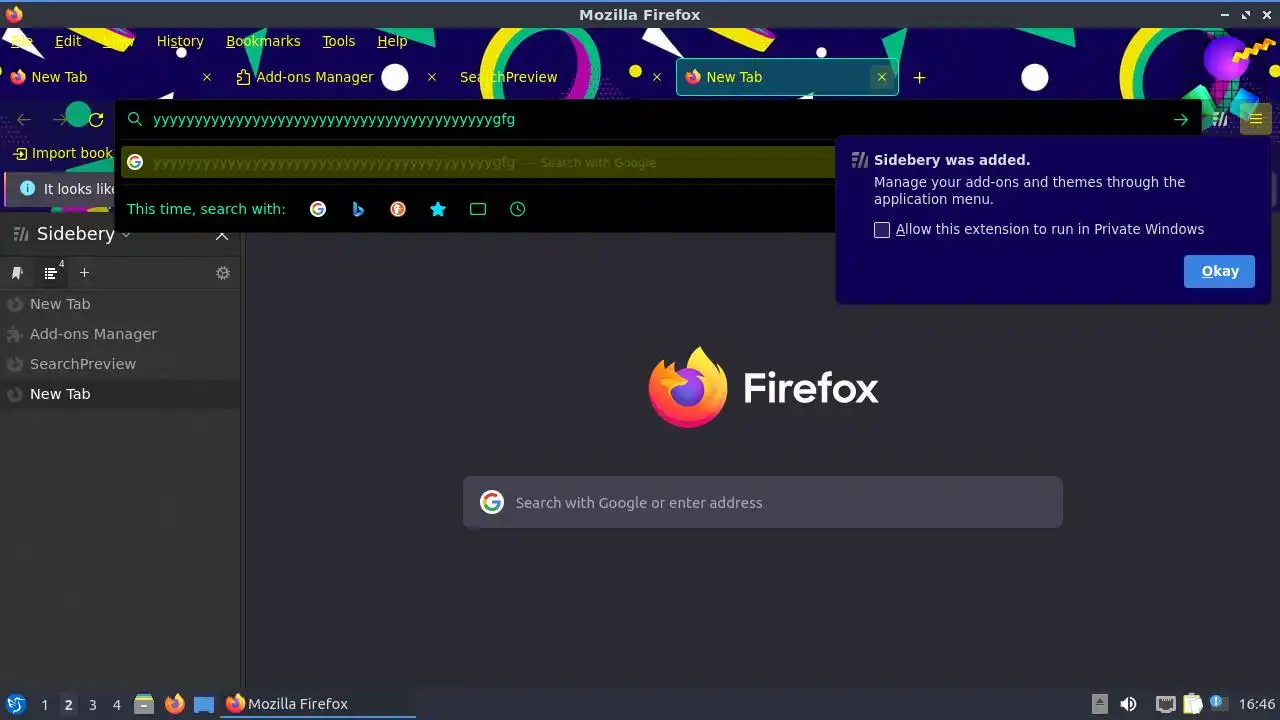Open Sidebery settings gear
This screenshot has width=1280, height=720.
click(x=223, y=273)
